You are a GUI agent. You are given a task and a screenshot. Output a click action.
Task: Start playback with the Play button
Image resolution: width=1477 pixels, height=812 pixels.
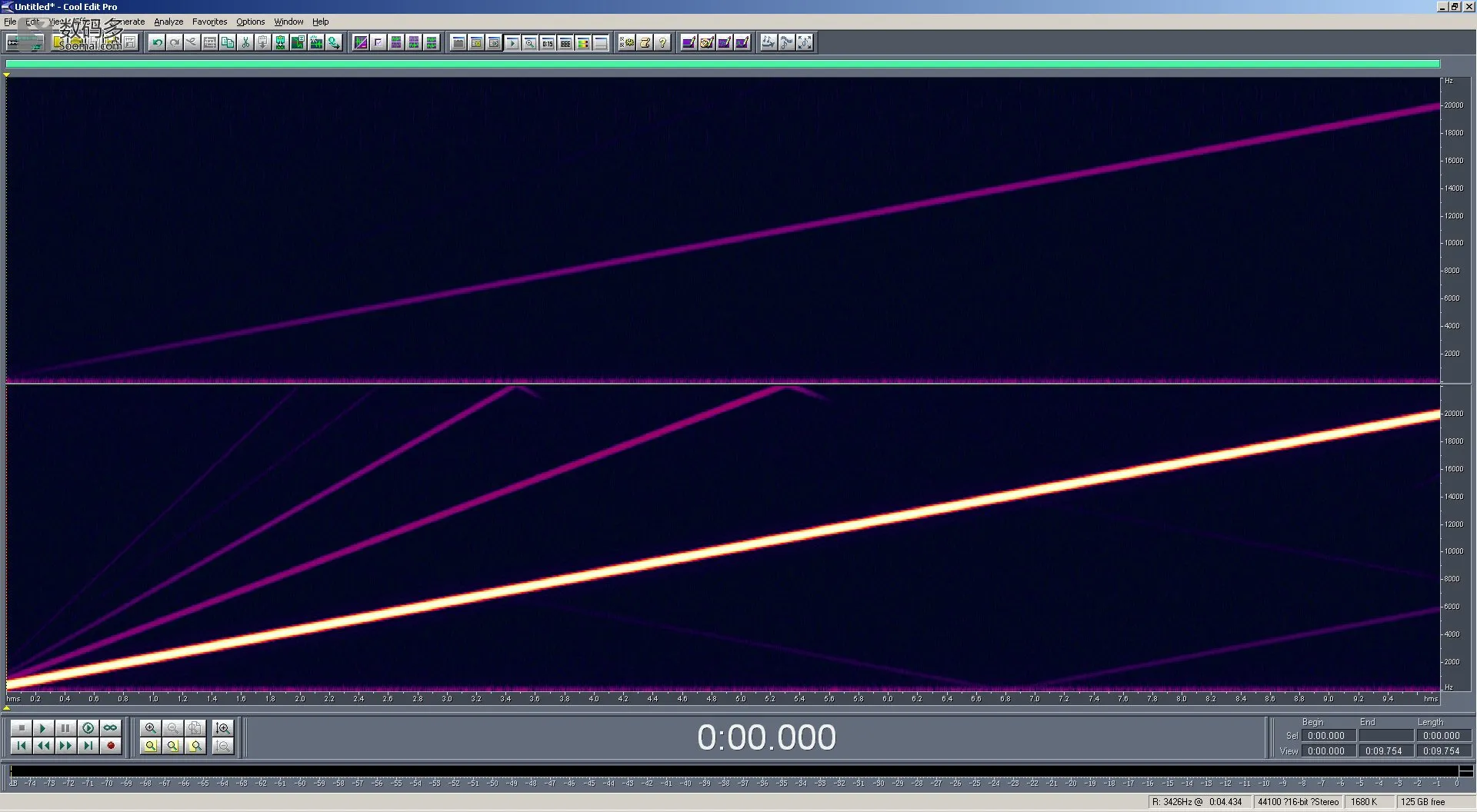point(43,727)
